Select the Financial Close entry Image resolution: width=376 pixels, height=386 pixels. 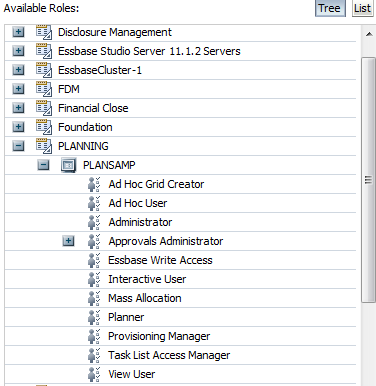point(93,108)
